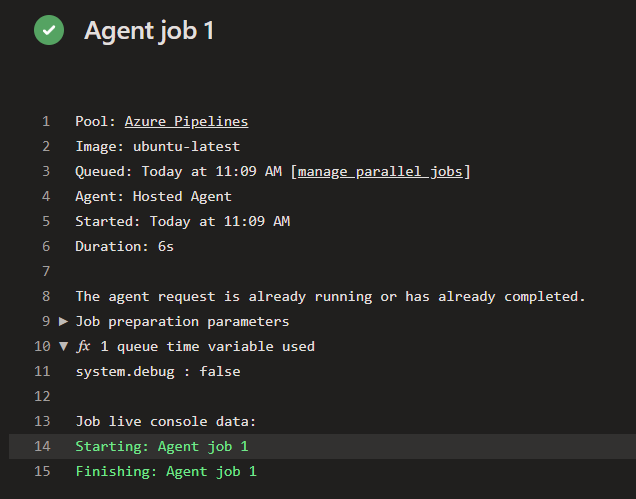Collapse the queue time variable section
Screen dimensions: 636x499
63,346
